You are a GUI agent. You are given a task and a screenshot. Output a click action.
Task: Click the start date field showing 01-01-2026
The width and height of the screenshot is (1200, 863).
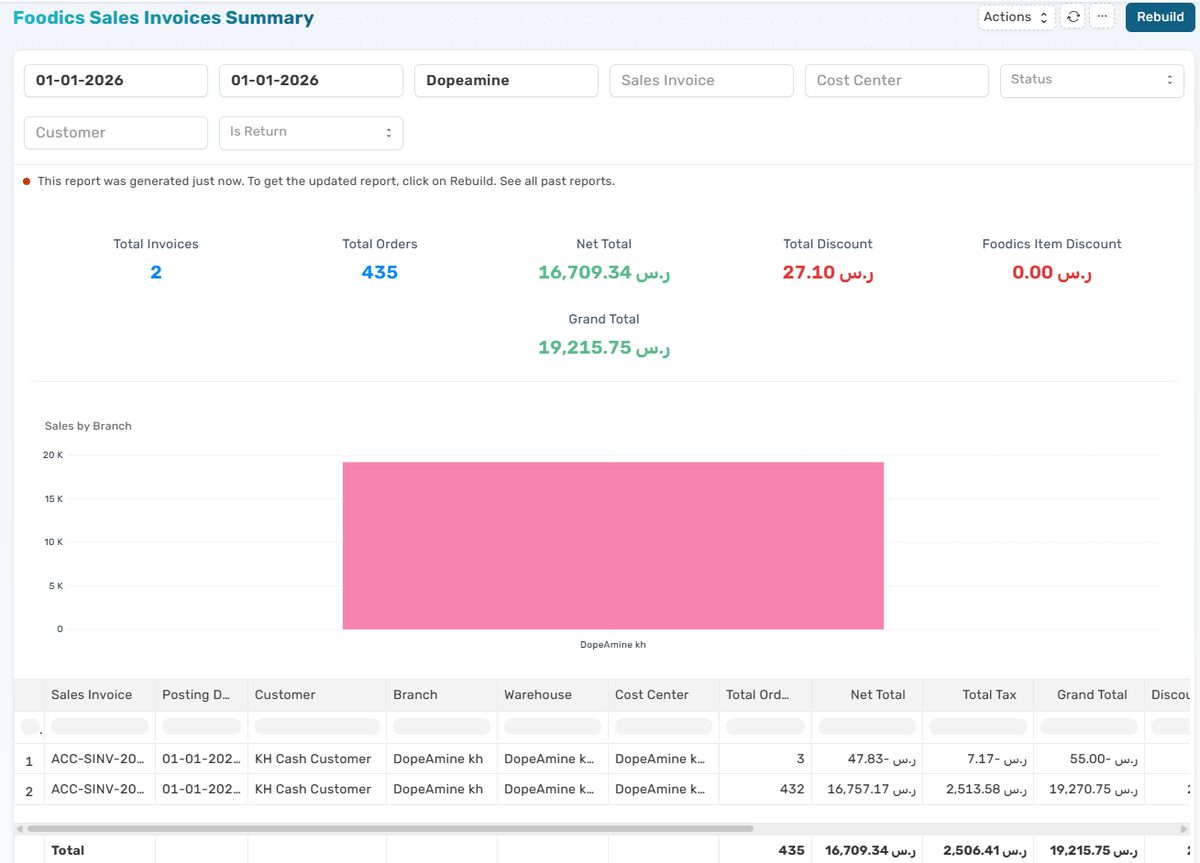[115, 79]
